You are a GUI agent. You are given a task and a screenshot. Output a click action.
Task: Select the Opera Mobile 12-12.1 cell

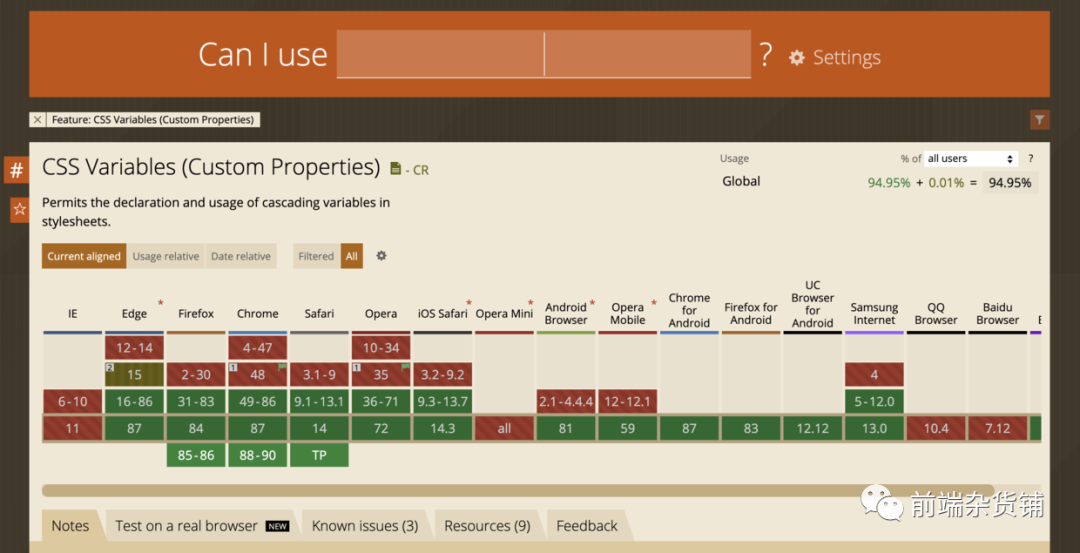coord(627,401)
